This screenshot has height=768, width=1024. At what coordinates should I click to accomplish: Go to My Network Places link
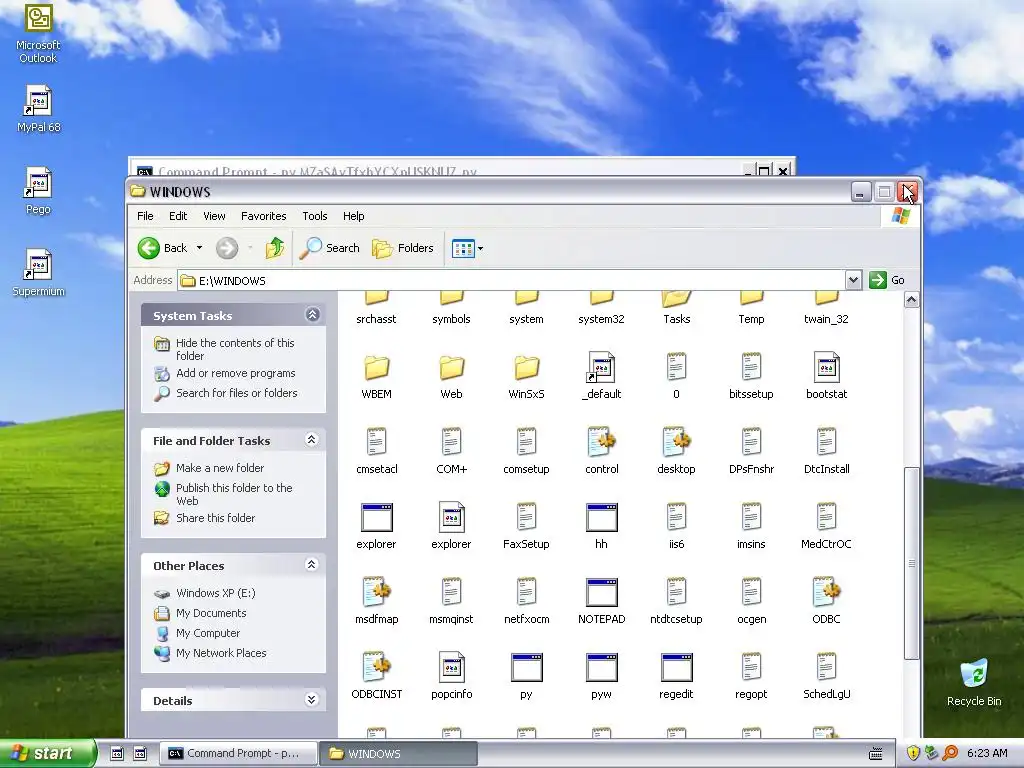[x=221, y=653]
